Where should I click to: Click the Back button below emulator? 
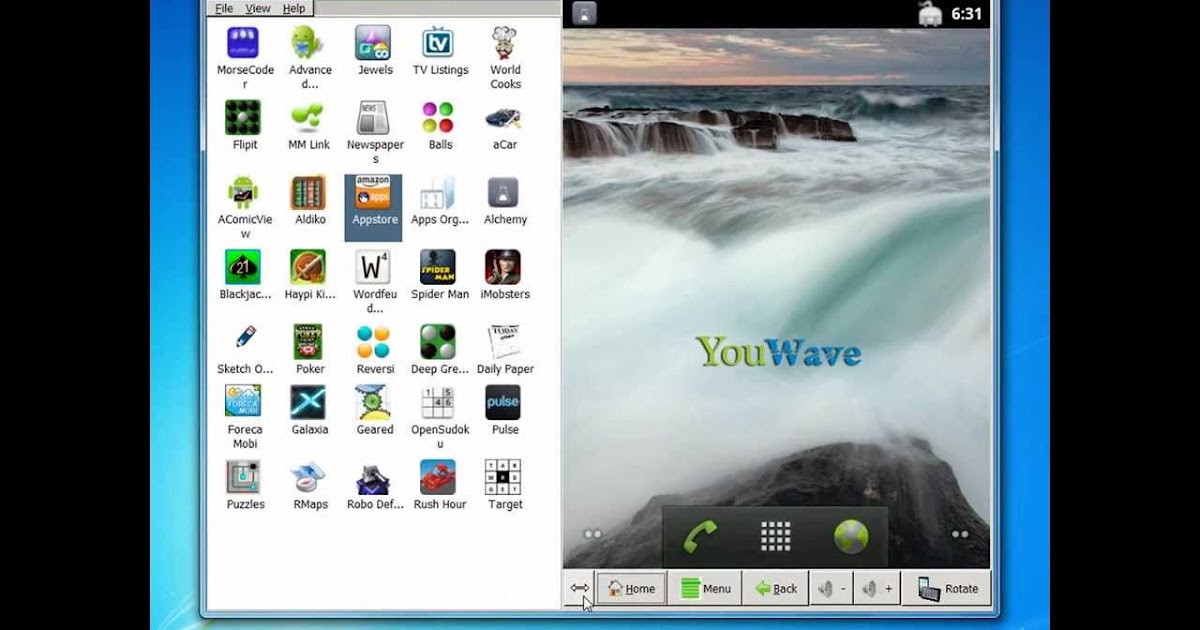pos(776,589)
